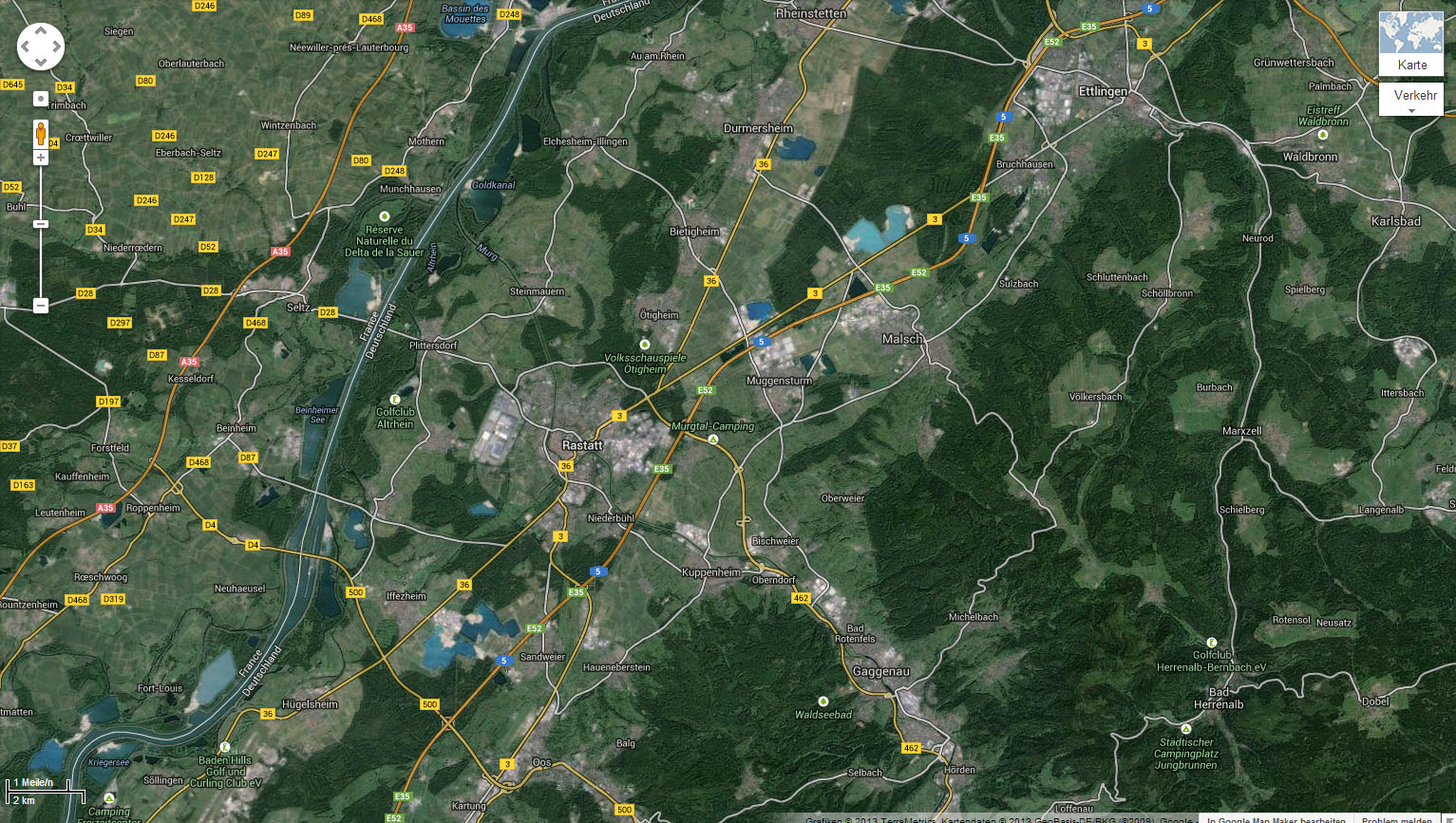Click the Murgtal-Camping tent marker icon
The height and width of the screenshot is (823, 1456).
coord(713,440)
